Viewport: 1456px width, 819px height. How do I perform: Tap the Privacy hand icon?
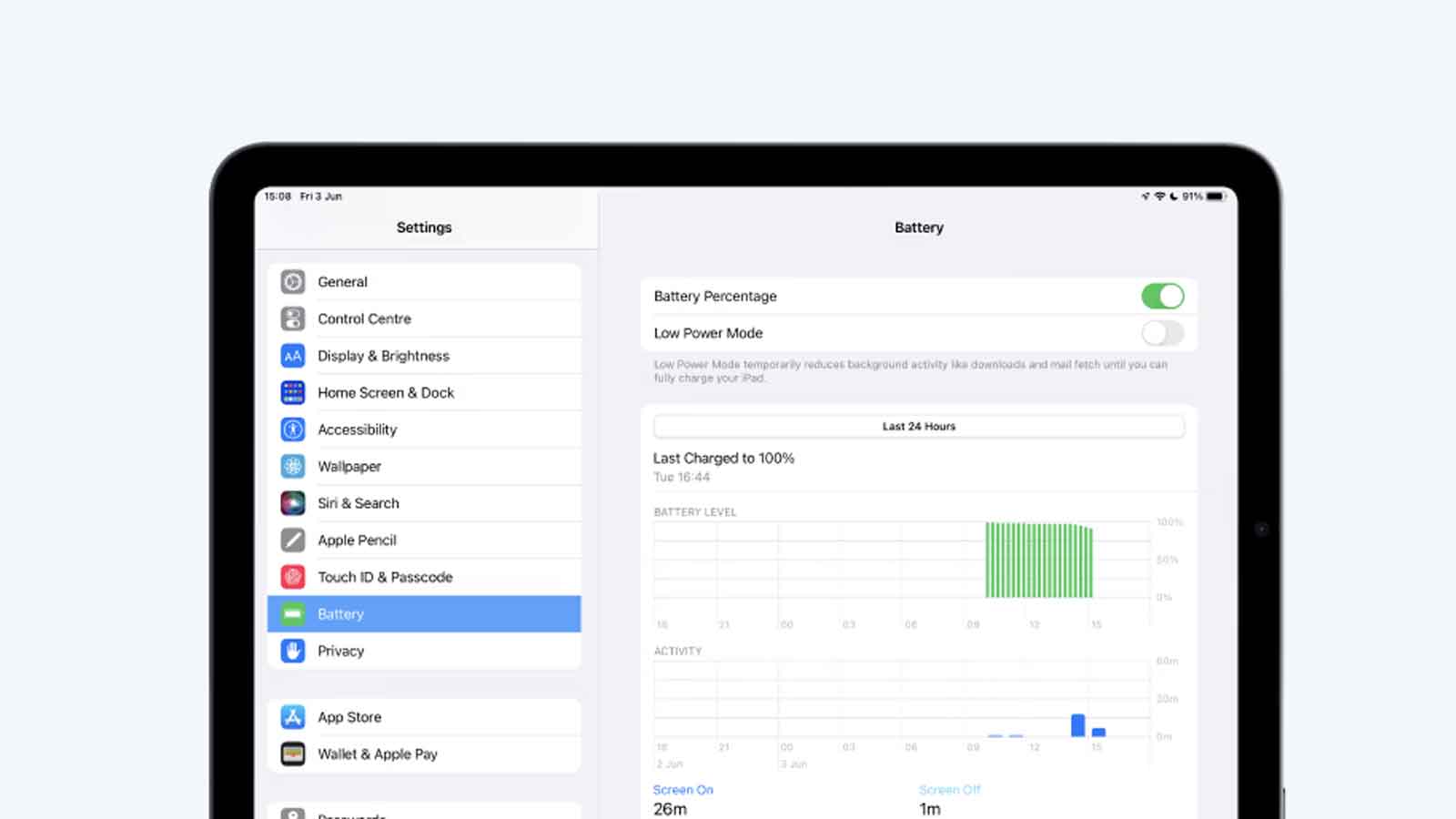[293, 651]
